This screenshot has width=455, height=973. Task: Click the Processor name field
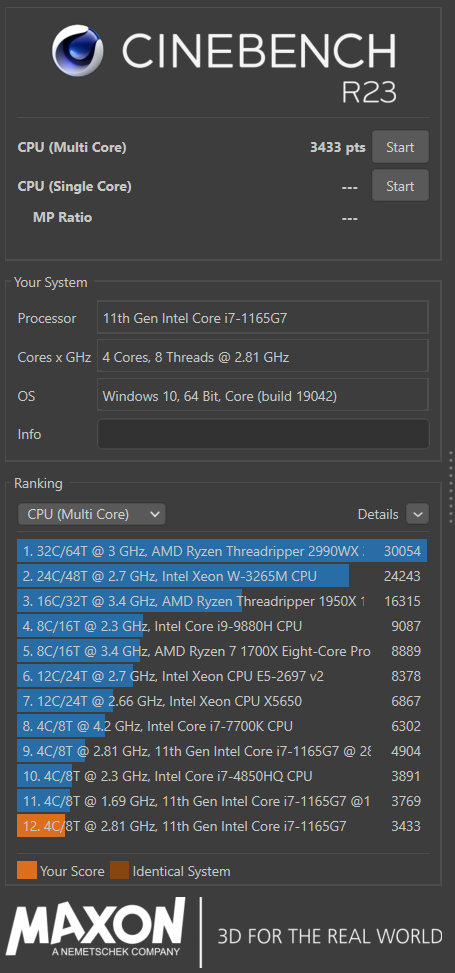pos(263,317)
